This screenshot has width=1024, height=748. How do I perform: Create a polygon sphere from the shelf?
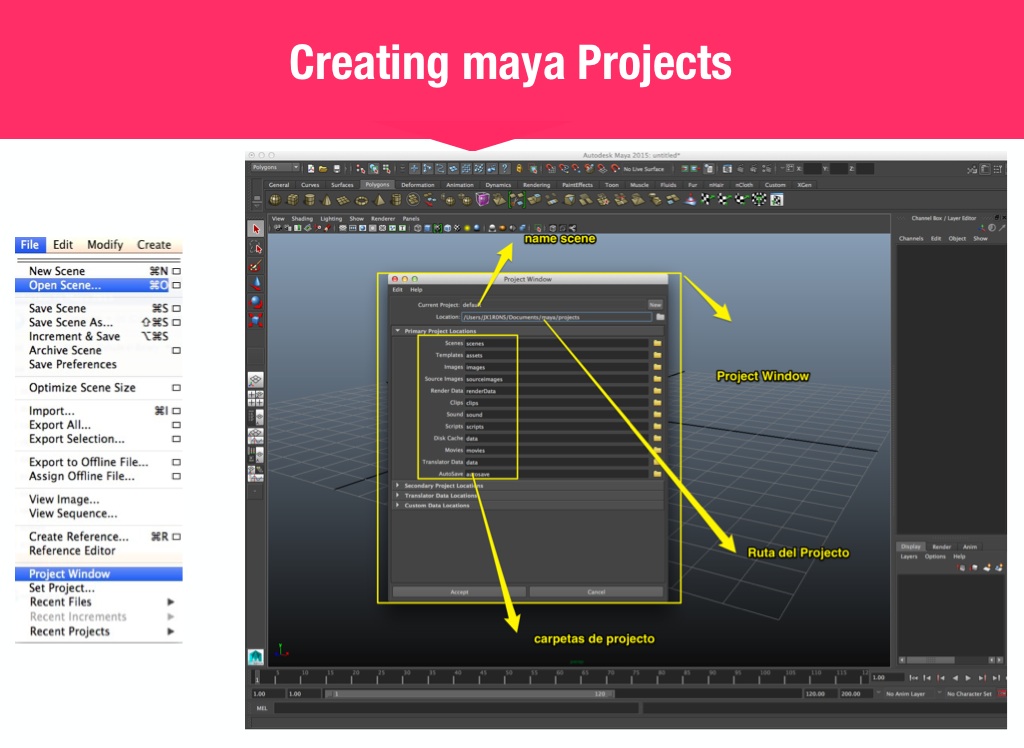pyautogui.click(x=275, y=200)
